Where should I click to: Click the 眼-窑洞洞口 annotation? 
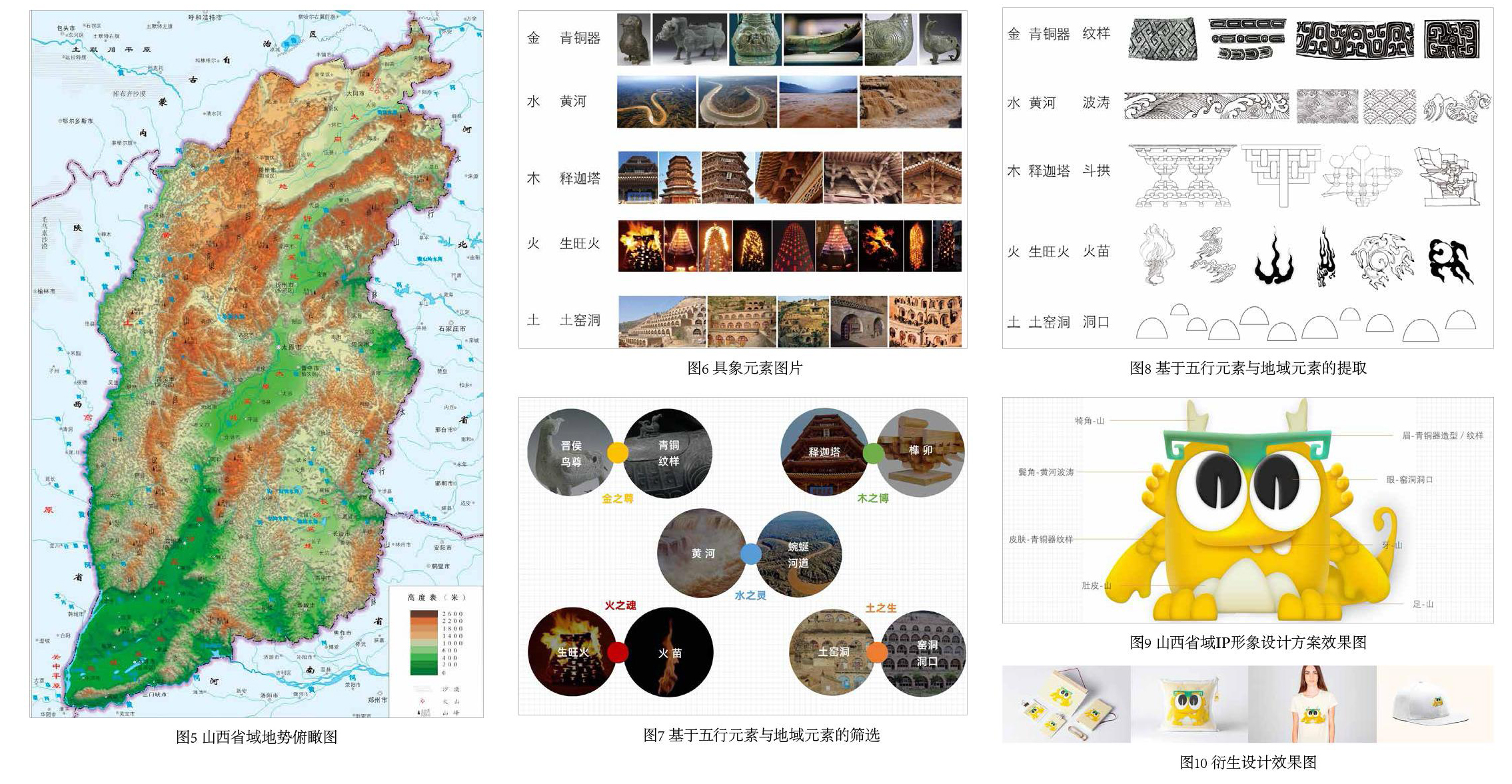1409,480
